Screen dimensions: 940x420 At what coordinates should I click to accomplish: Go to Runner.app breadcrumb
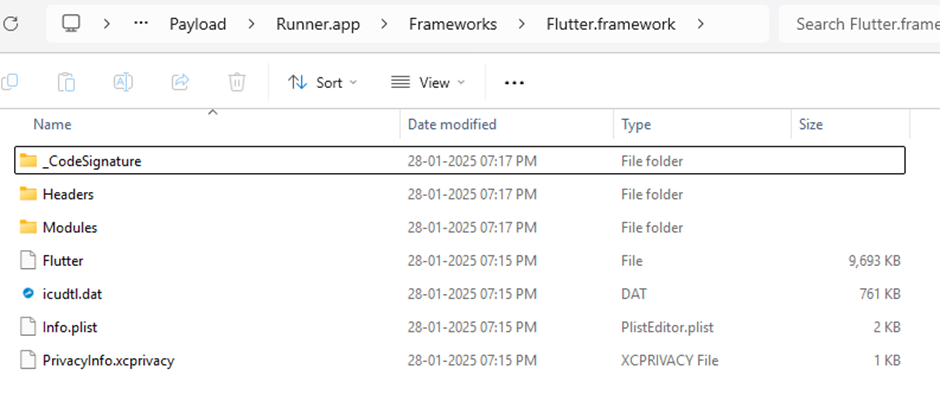tap(317, 24)
